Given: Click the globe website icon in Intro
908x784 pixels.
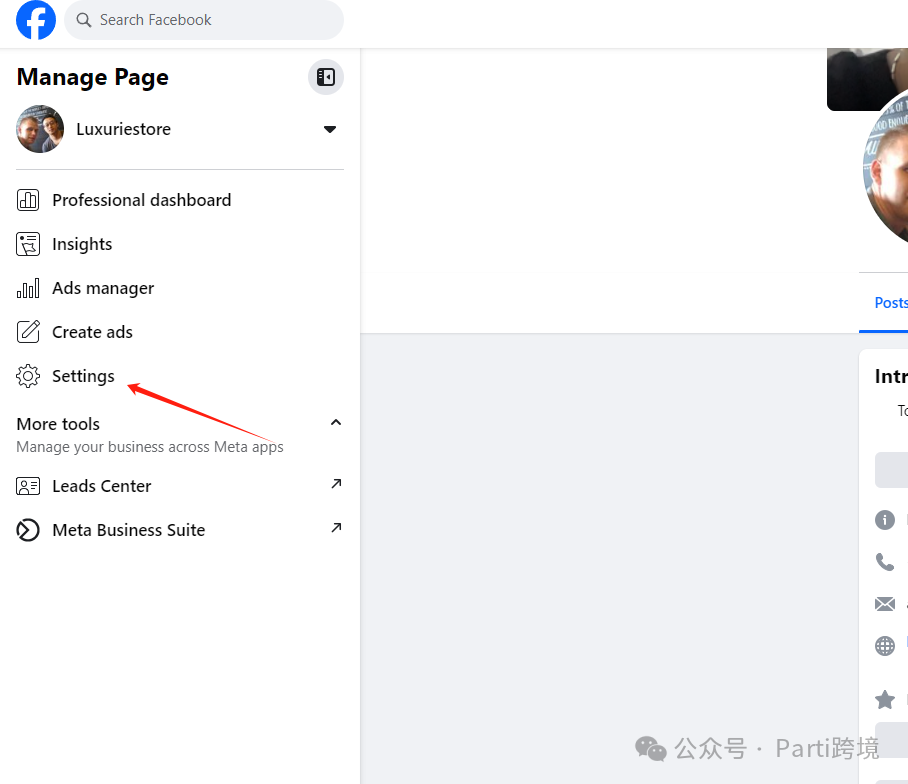Looking at the screenshot, I should (885, 645).
